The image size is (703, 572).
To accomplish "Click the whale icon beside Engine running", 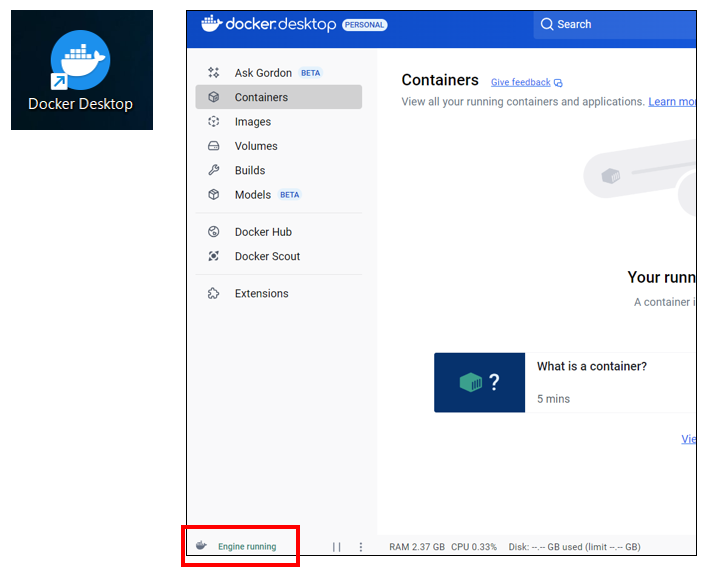I will click(201, 546).
